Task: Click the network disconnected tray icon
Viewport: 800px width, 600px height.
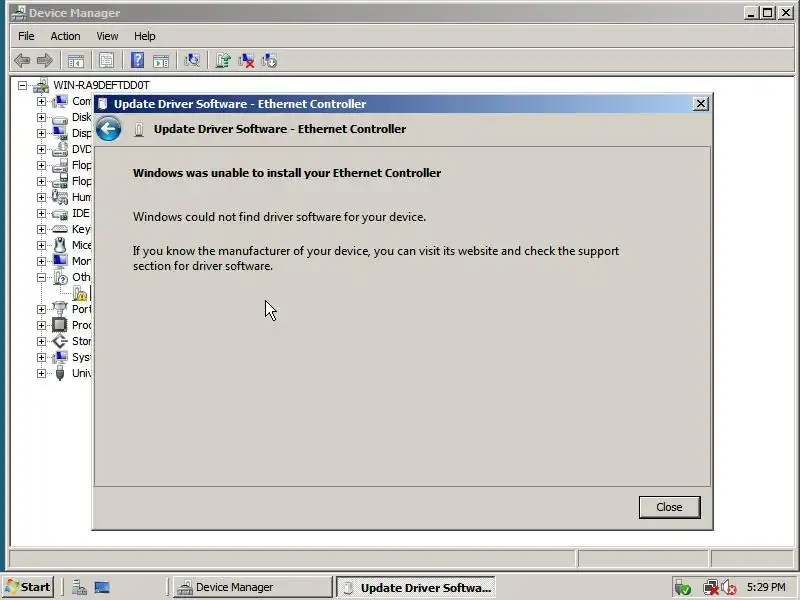Action: point(710,588)
